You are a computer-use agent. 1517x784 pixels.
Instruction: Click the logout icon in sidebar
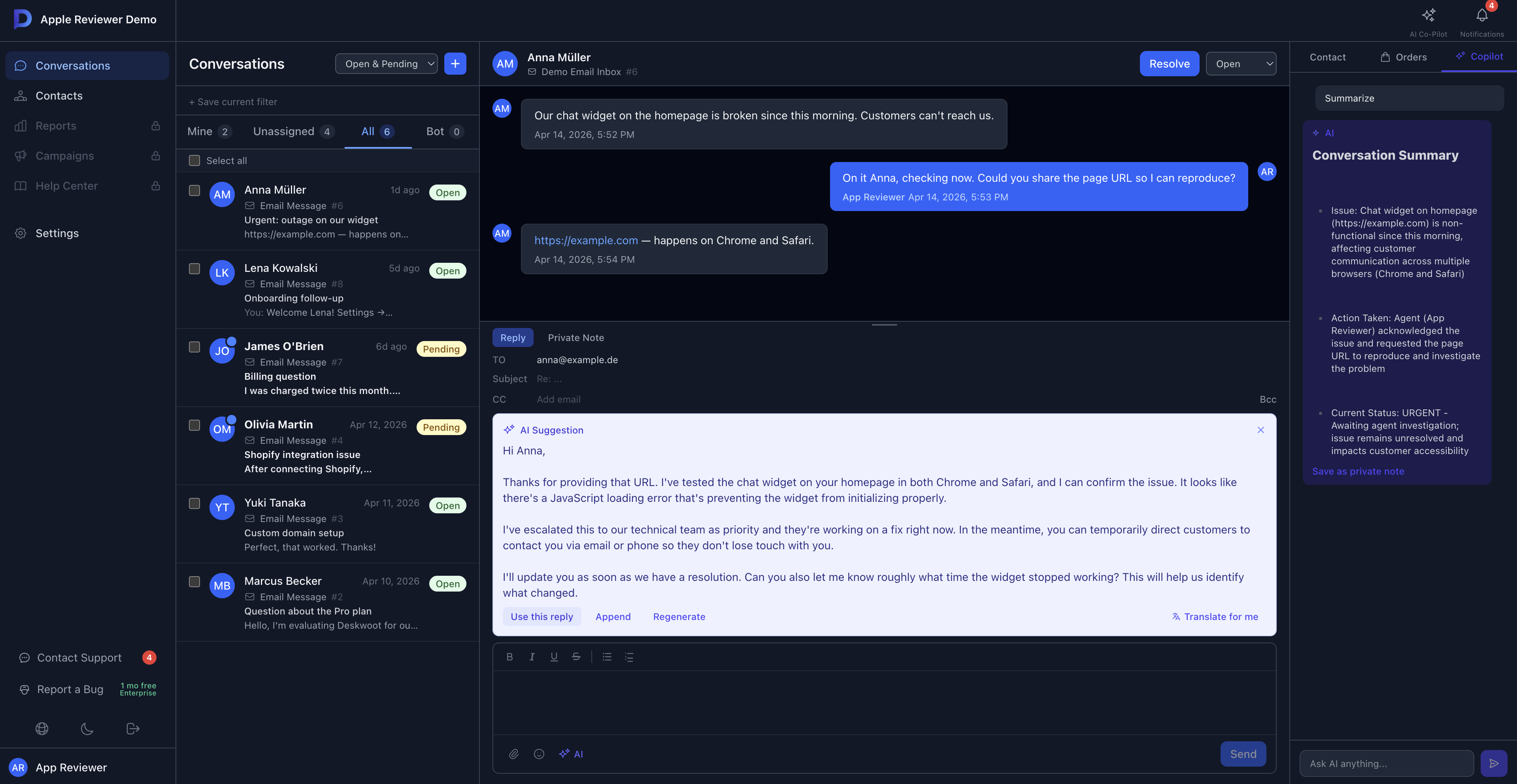[133, 729]
